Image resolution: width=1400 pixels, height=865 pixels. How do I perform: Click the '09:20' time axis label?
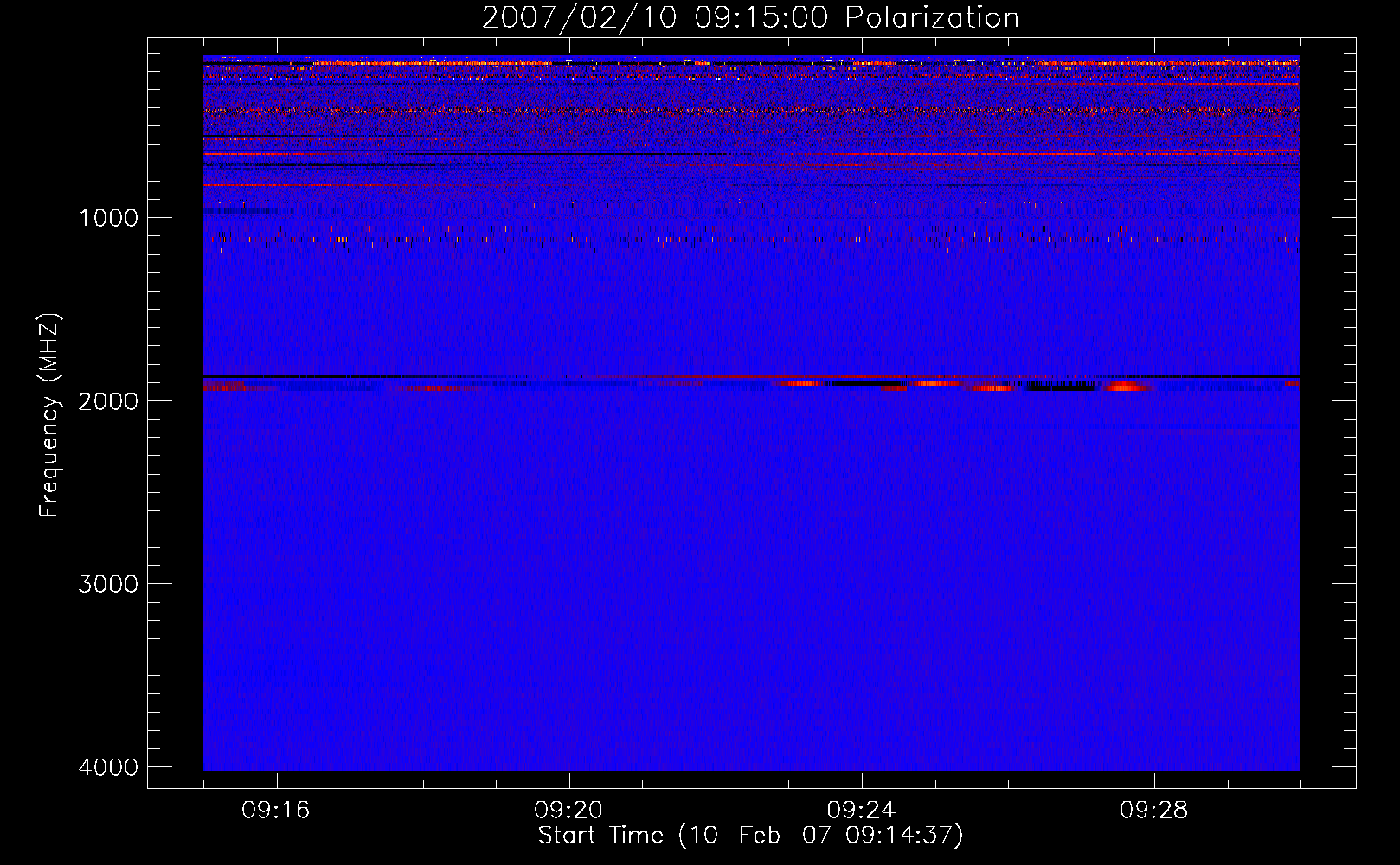point(568,811)
